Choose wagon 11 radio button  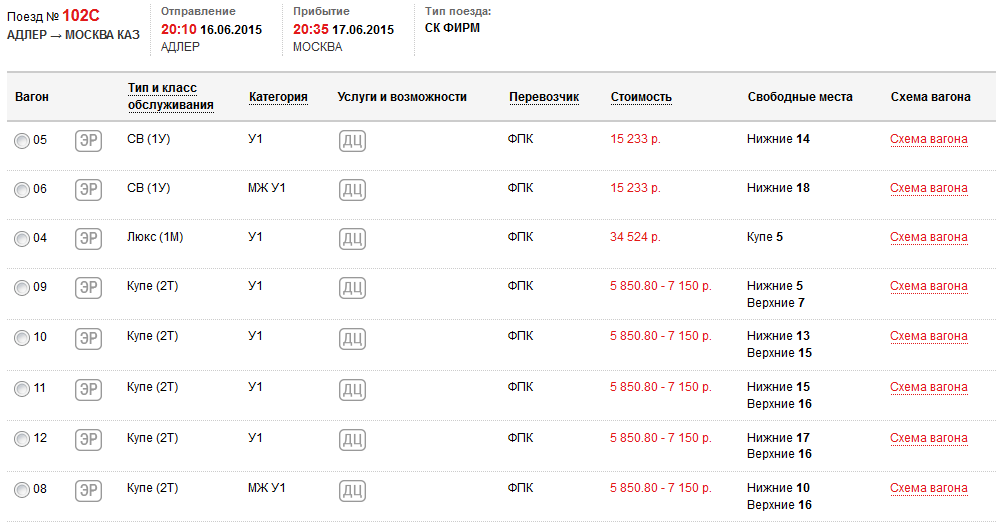22,389
